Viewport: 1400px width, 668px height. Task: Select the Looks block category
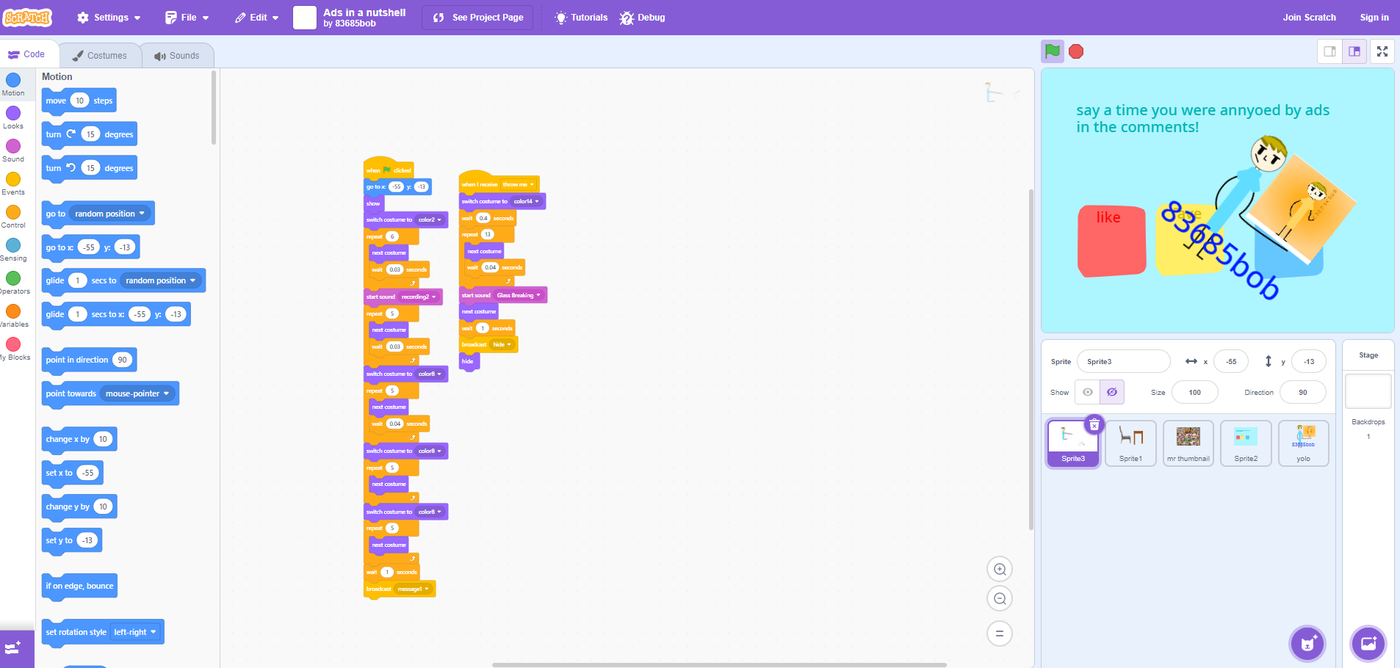(13, 117)
